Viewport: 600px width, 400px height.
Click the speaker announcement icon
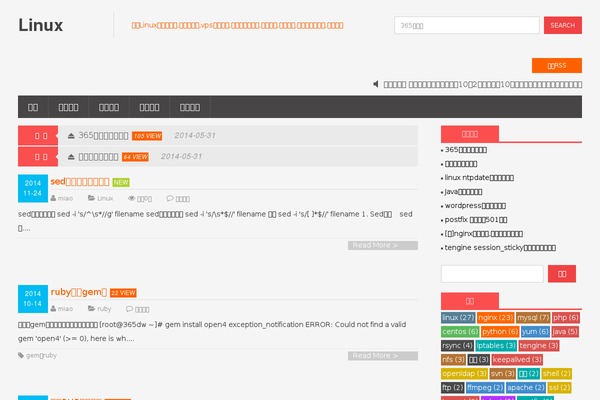click(x=376, y=84)
